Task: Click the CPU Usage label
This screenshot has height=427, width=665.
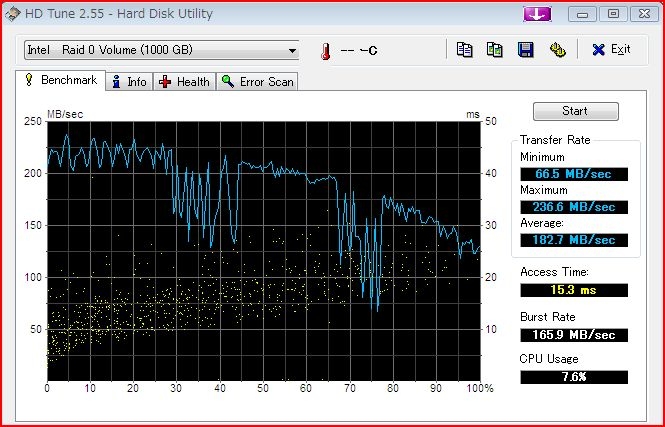Action: click(549, 359)
